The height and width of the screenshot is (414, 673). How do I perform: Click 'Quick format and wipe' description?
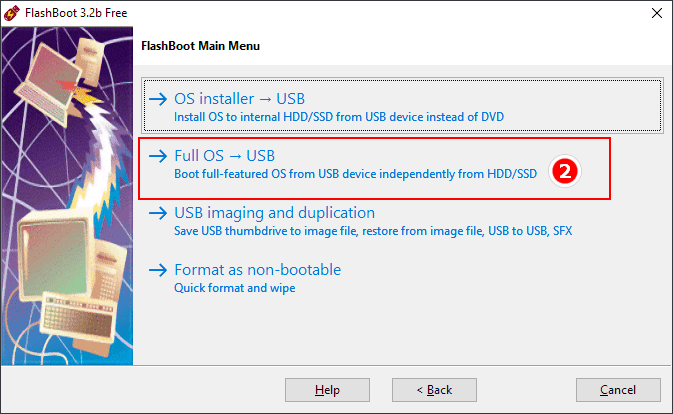pyautogui.click(x=235, y=288)
